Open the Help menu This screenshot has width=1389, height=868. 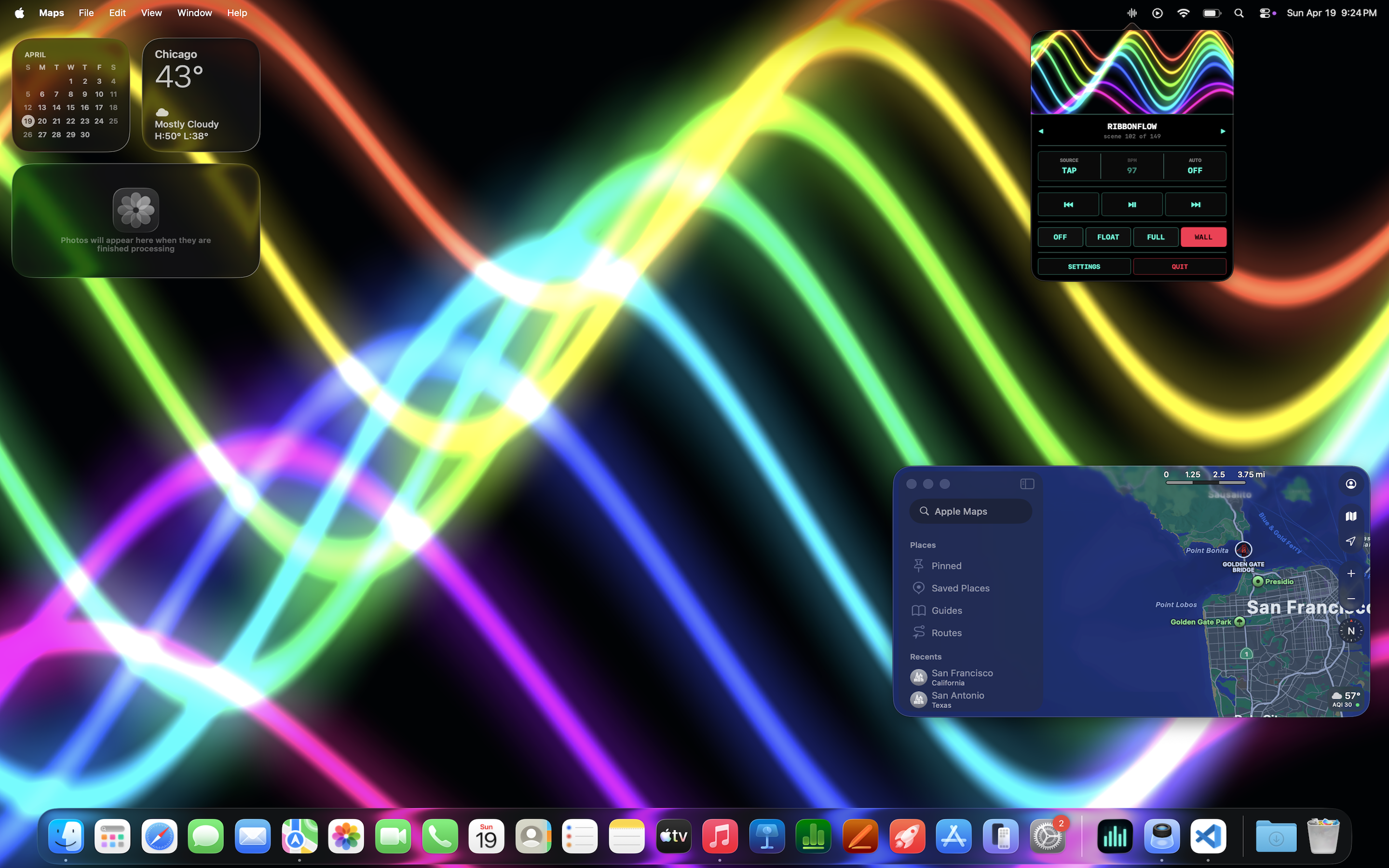(x=236, y=13)
